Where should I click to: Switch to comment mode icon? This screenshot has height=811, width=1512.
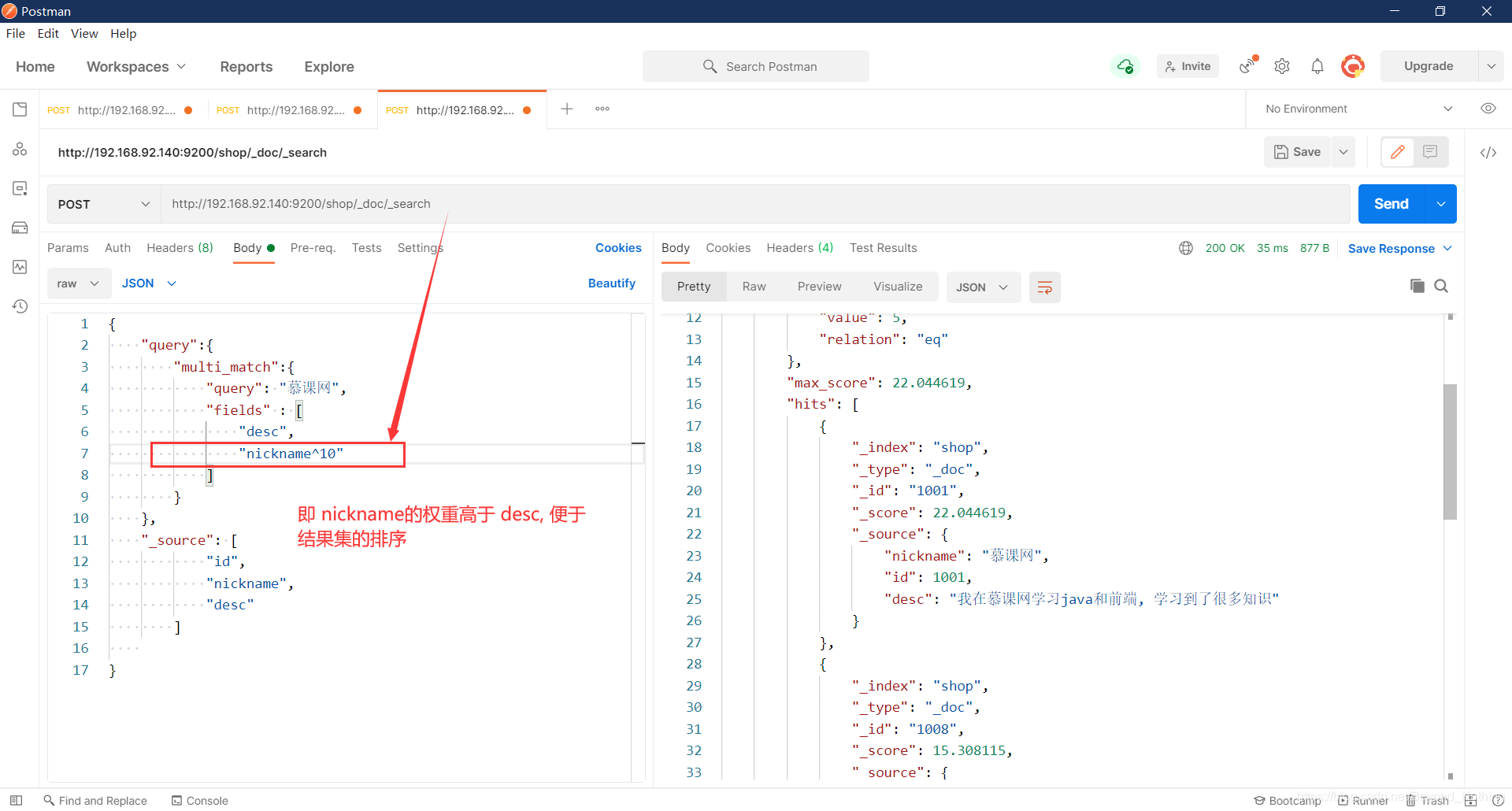(x=1431, y=152)
